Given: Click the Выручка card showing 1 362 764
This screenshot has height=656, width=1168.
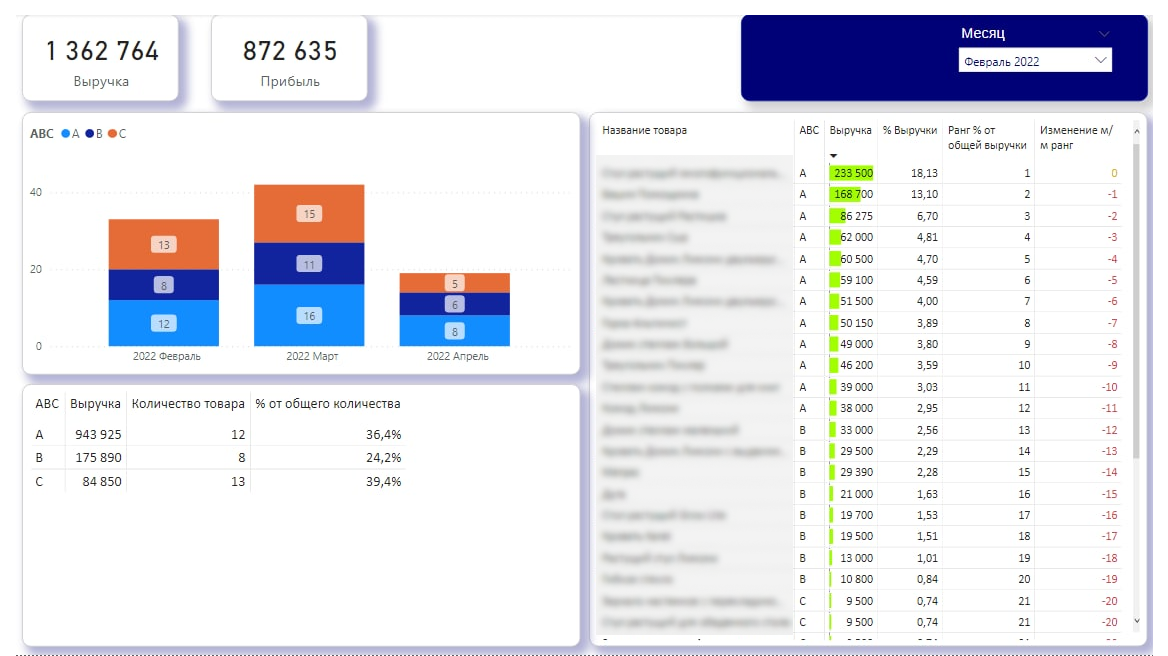Looking at the screenshot, I should 101,58.
